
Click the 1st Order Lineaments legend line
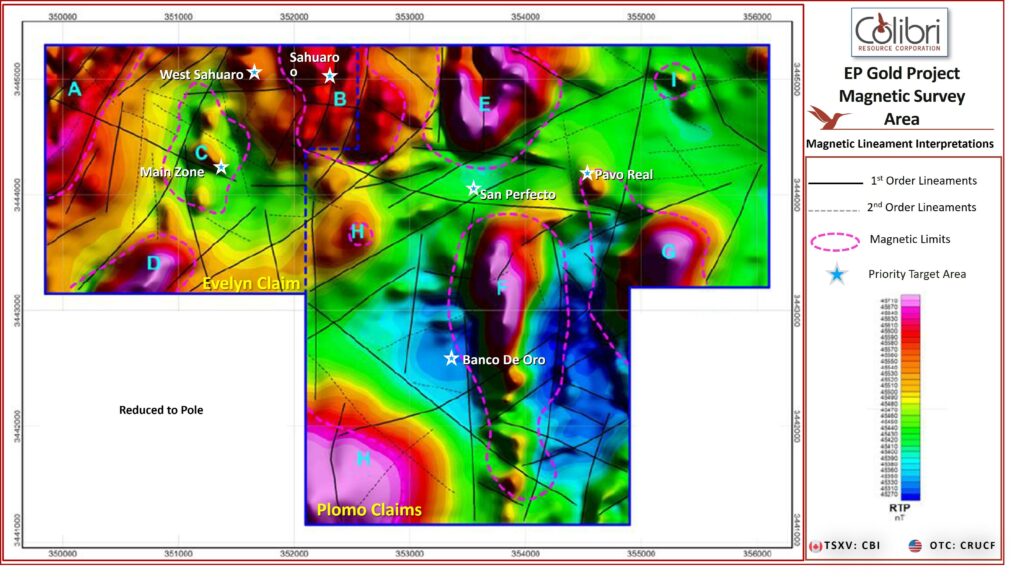click(x=835, y=182)
